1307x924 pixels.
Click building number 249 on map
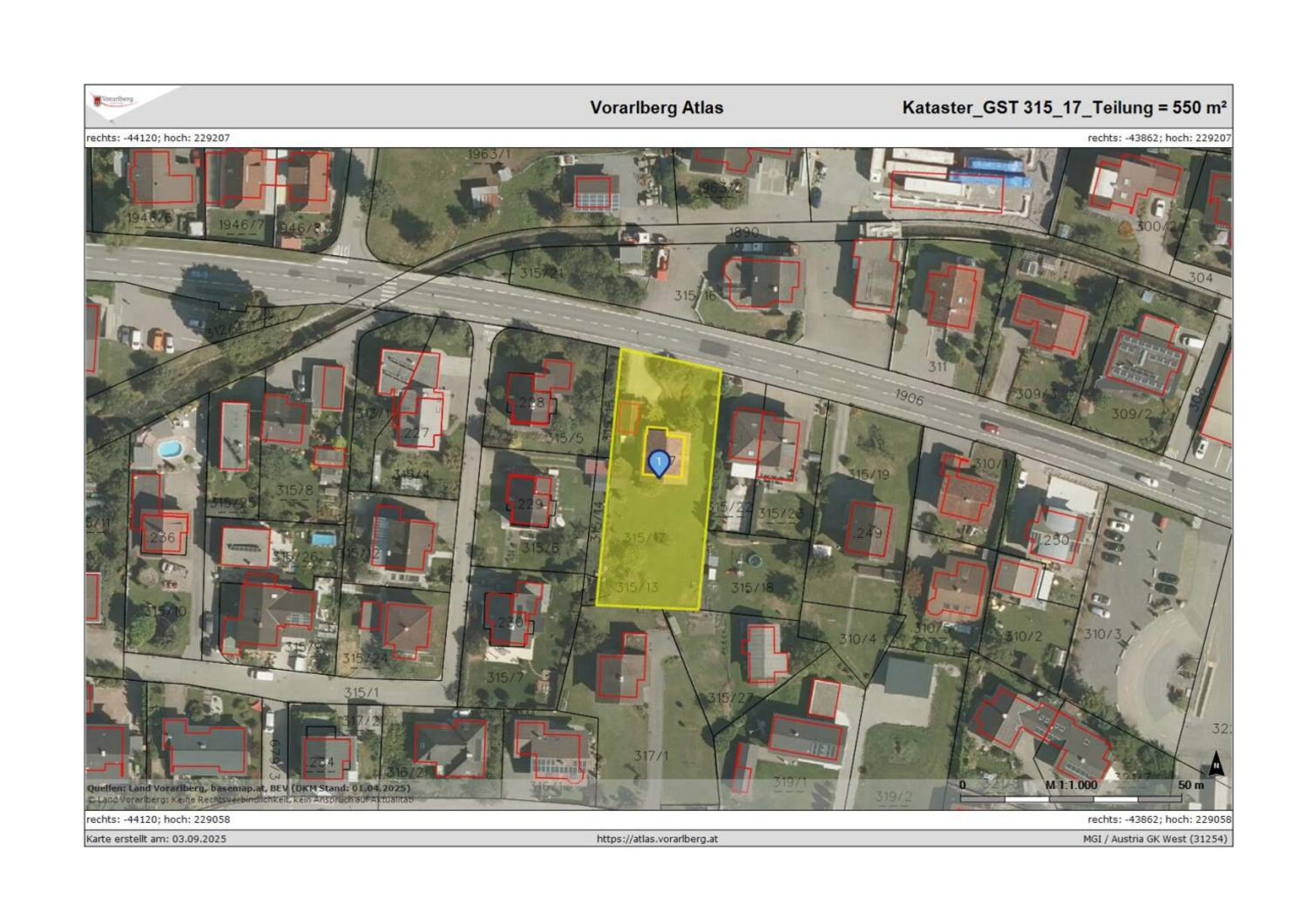point(869,532)
